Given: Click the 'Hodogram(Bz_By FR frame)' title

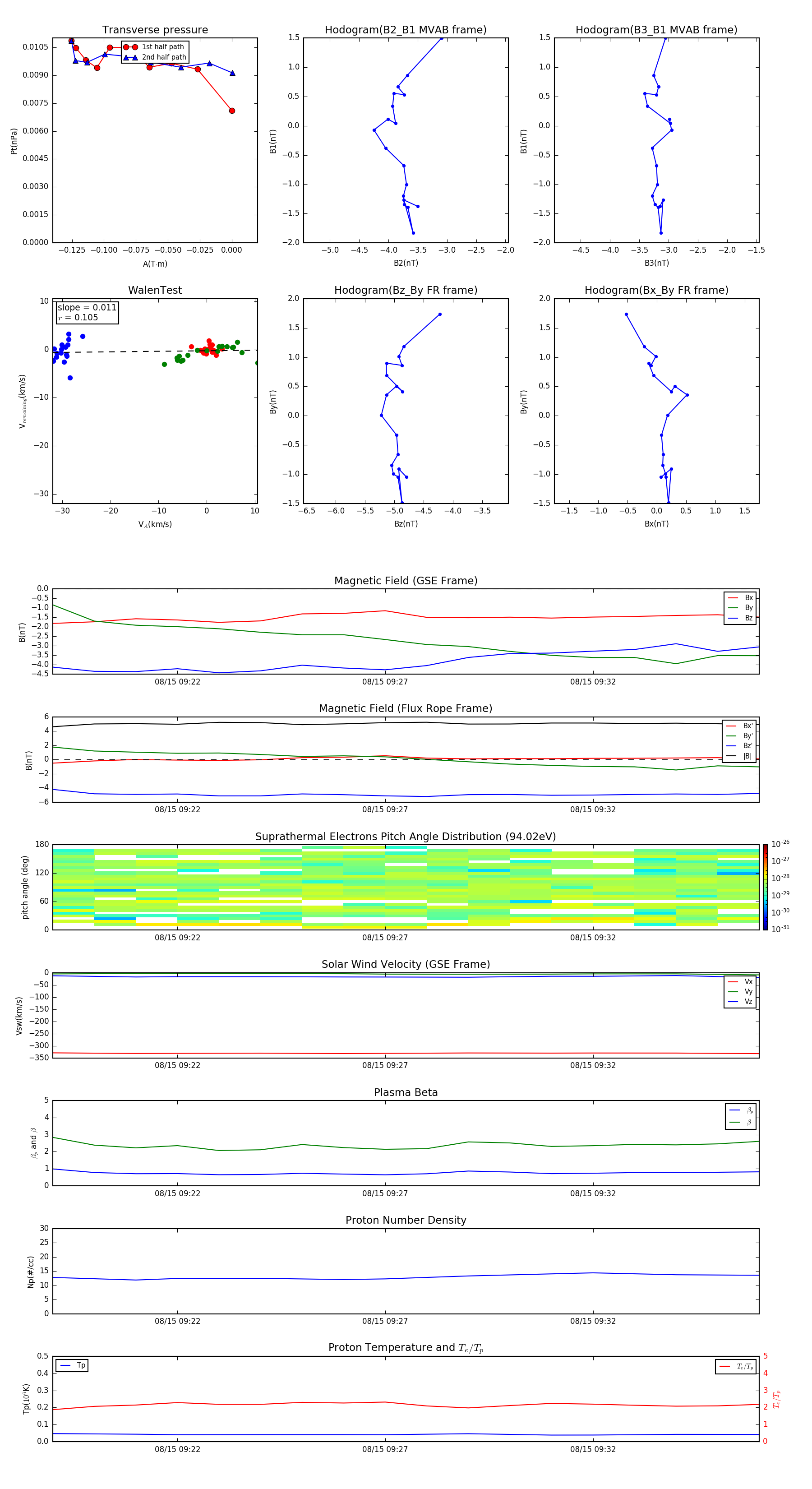Looking at the screenshot, I should point(406,290).
